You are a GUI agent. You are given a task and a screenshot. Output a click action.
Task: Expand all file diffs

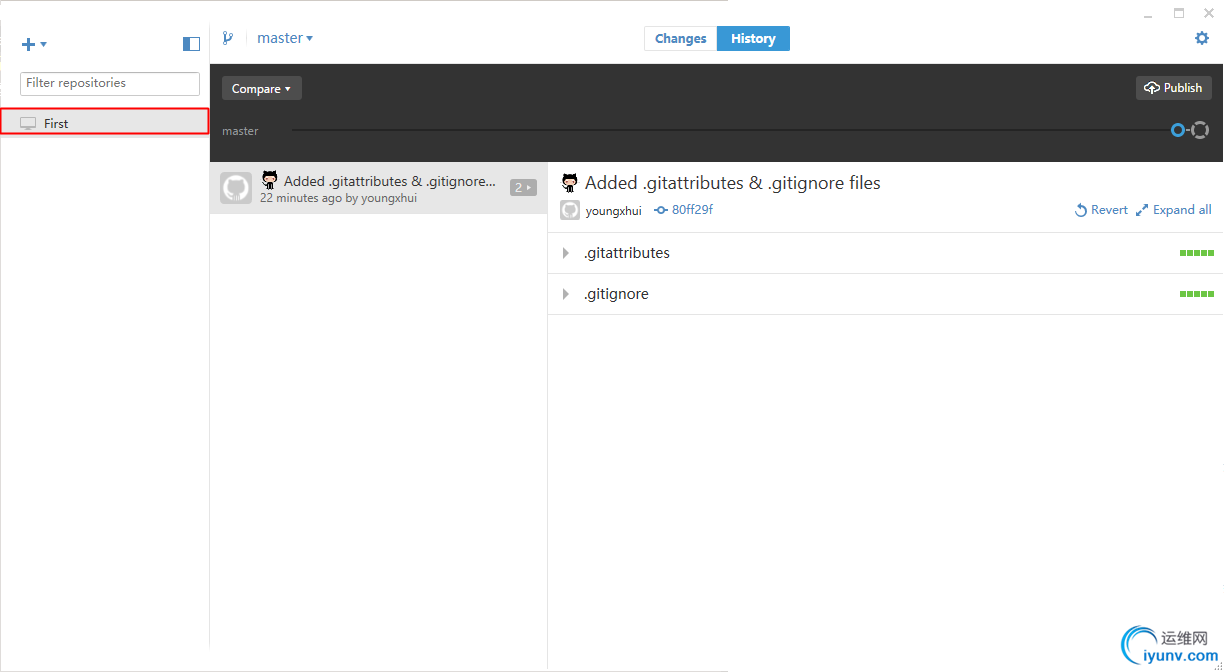click(x=1174, y=210)
